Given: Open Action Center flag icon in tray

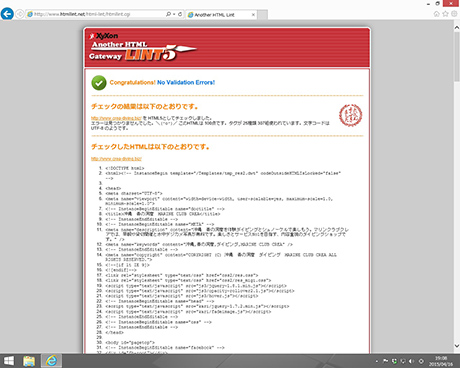Looking at the screenshot, I should tap(385, 361).
